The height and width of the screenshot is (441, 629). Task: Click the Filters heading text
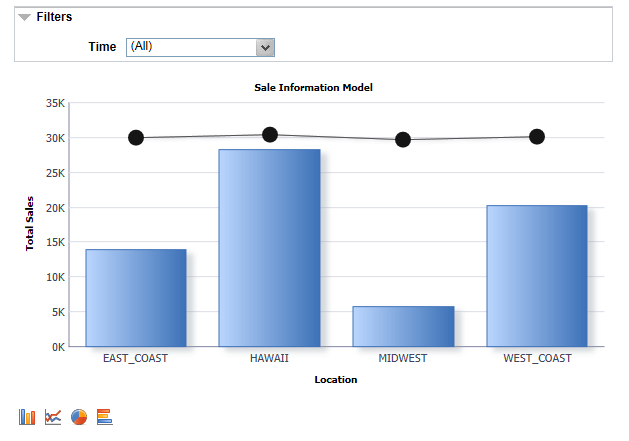[x=54, y=17]
